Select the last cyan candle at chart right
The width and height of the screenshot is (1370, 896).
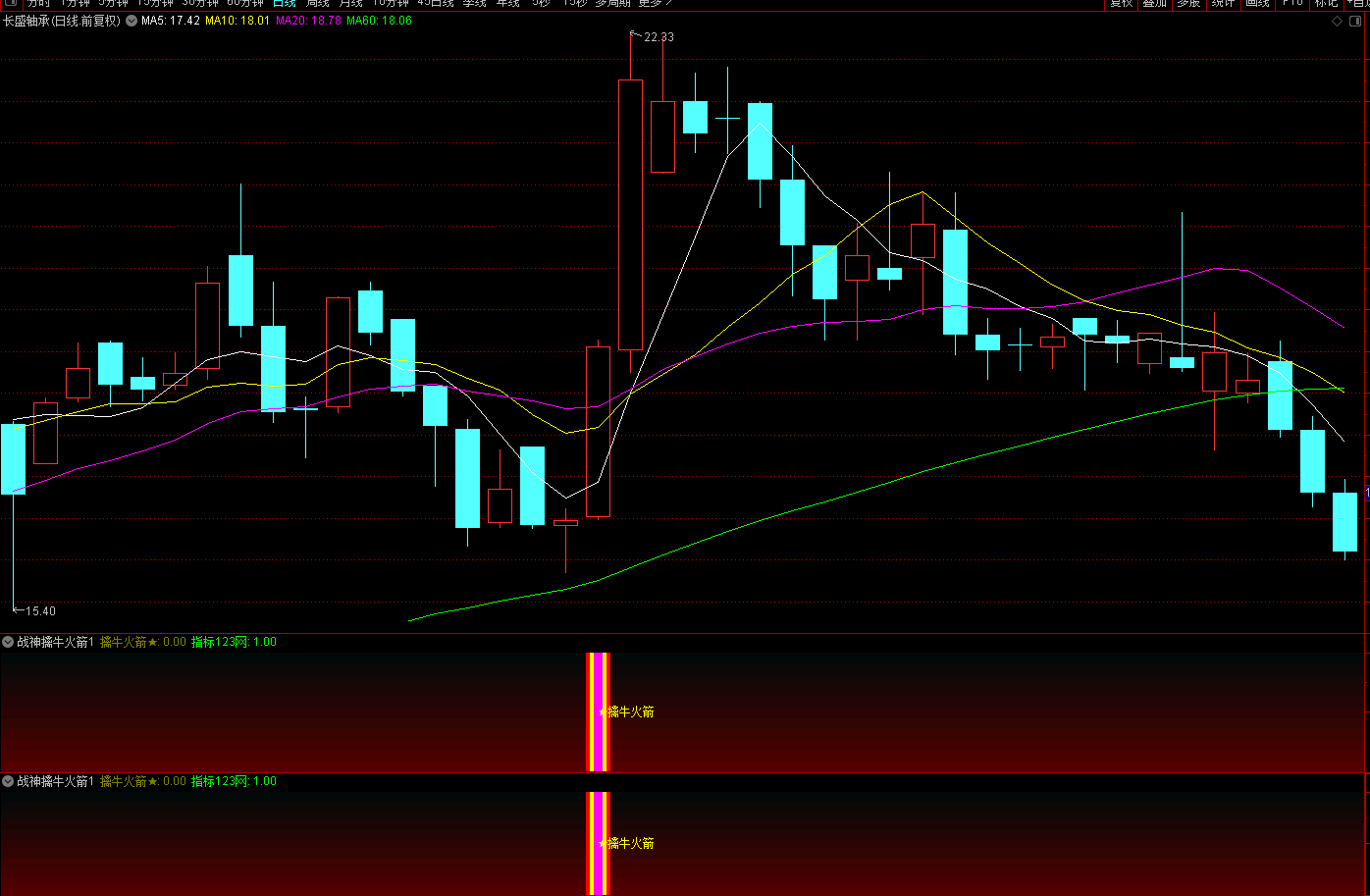(x=1344, y=521)
